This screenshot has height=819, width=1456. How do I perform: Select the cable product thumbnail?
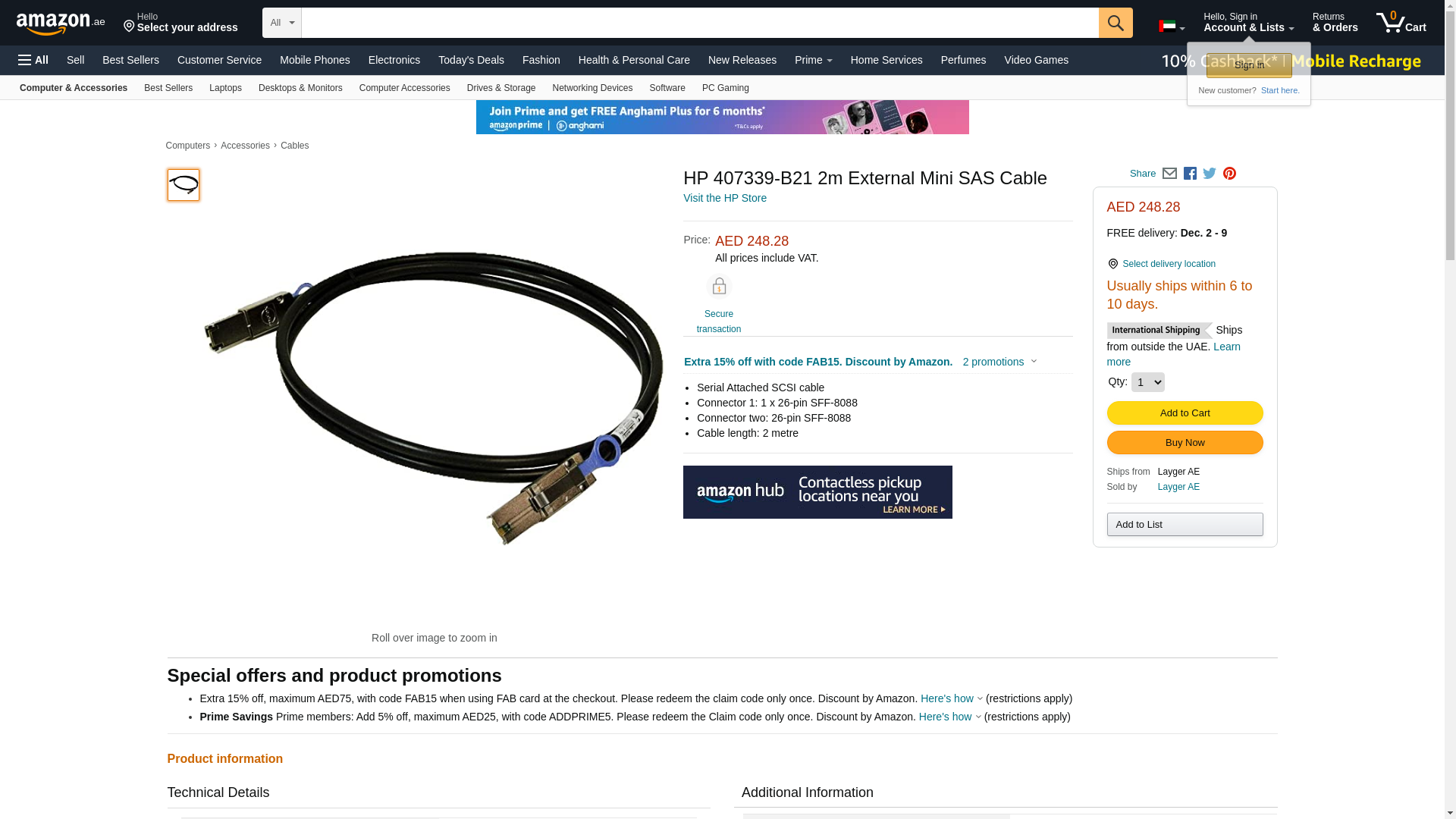coord(184,185)
